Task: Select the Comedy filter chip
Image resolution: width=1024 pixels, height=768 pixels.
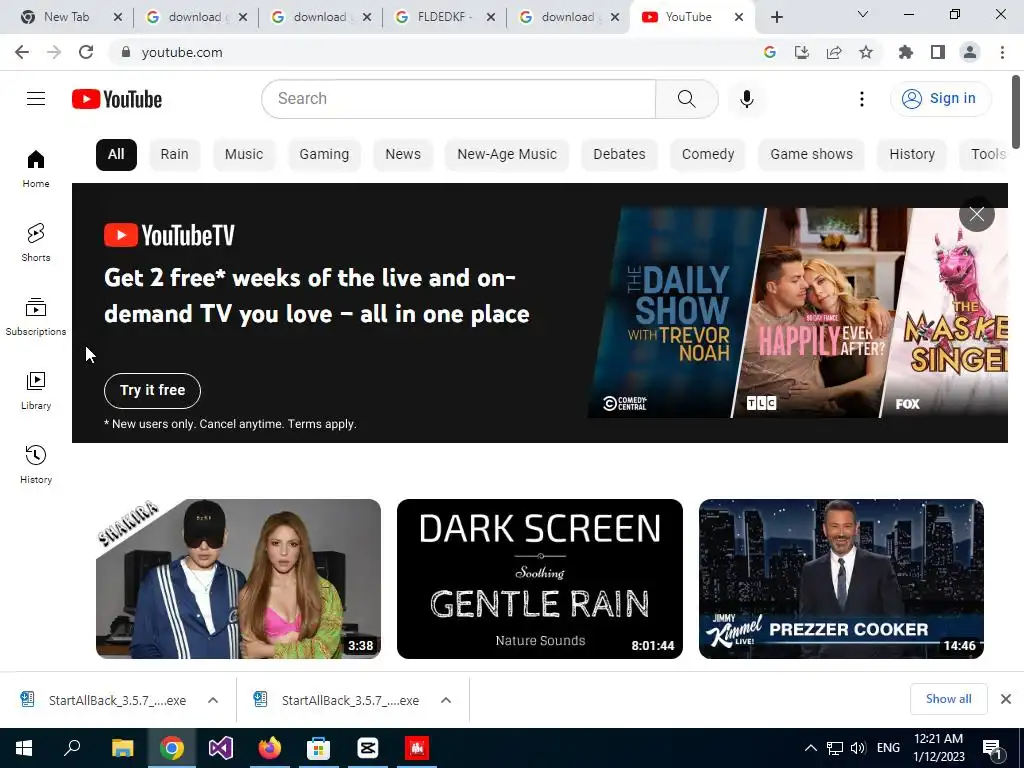Action: pos(708,155)
